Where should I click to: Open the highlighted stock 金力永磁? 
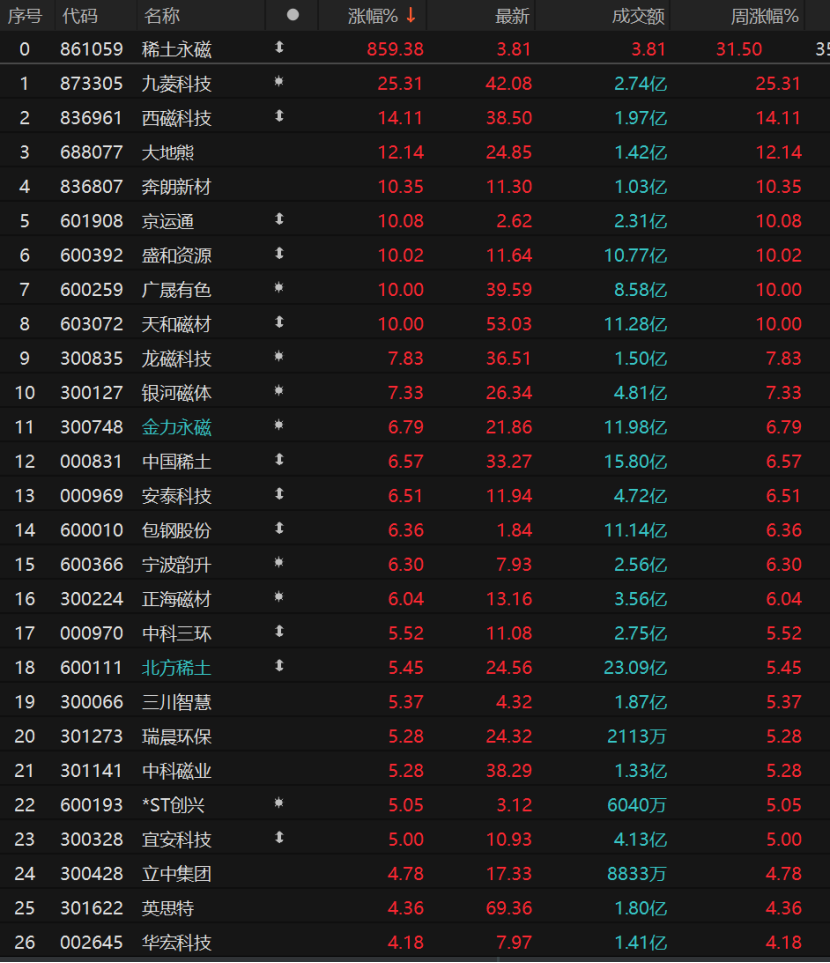click(176, 427)
